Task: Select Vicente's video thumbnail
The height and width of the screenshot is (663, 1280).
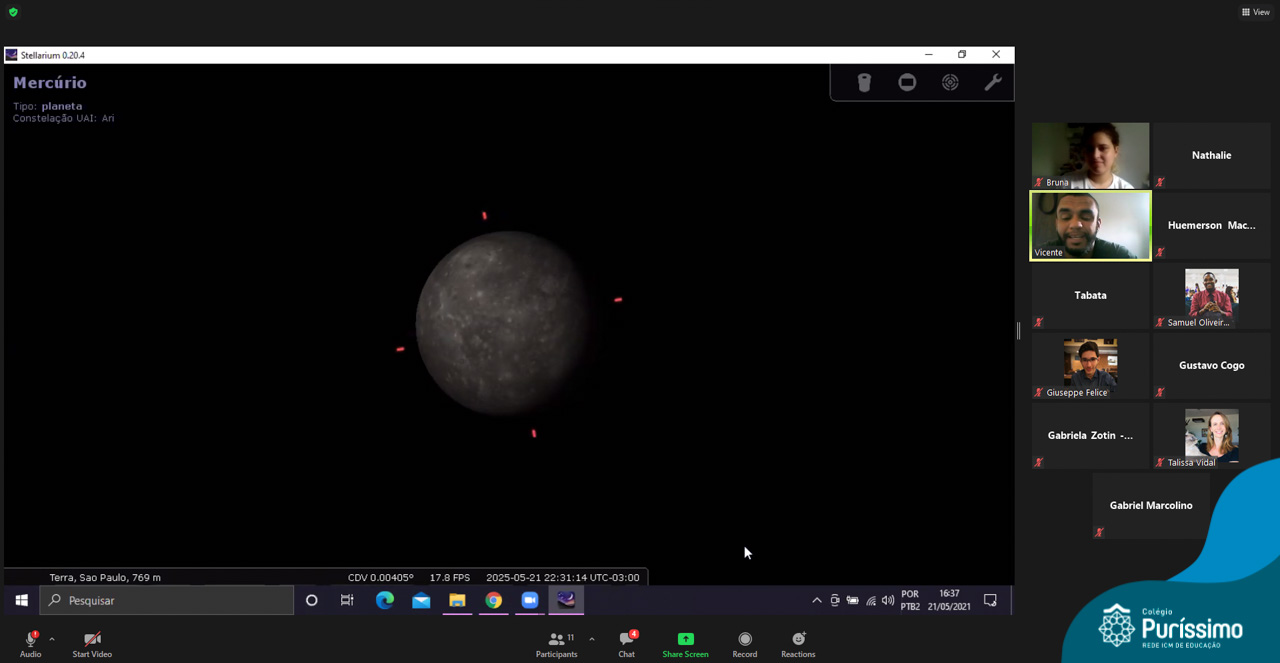Action: (1090, 226)
